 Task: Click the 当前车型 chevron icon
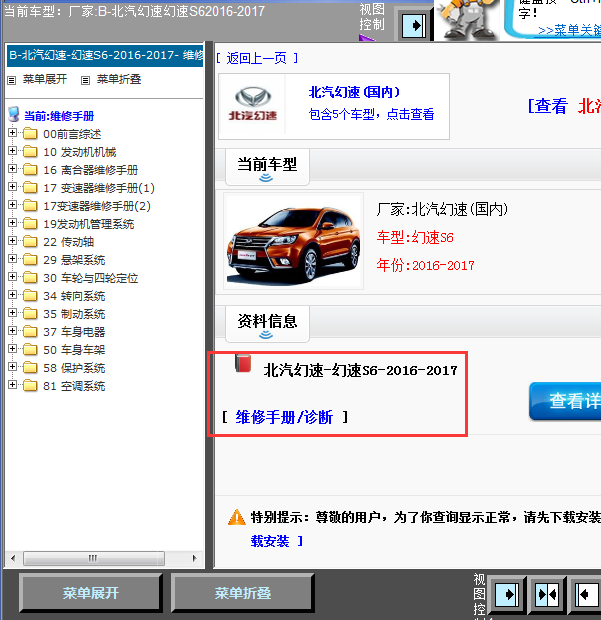pyautogui.click(x=266, y=178)
